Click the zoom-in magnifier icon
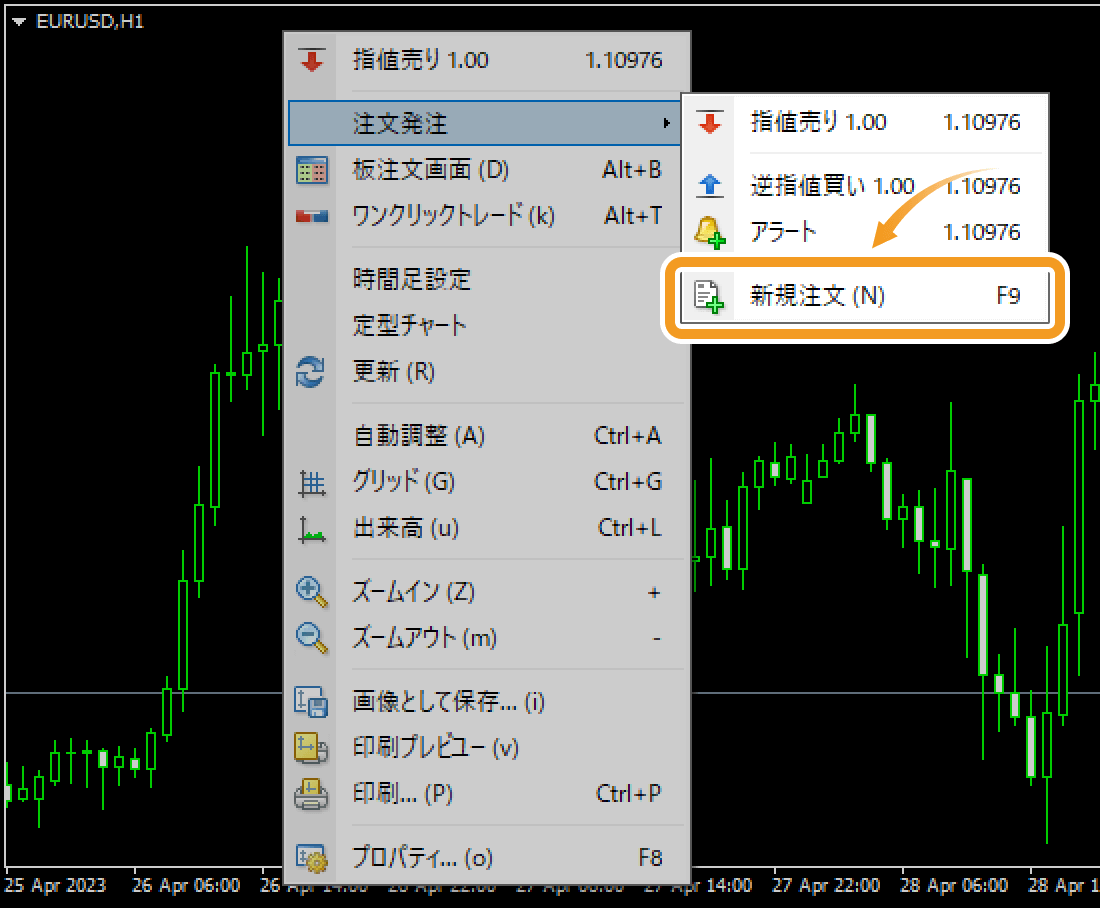 point(311,592)
